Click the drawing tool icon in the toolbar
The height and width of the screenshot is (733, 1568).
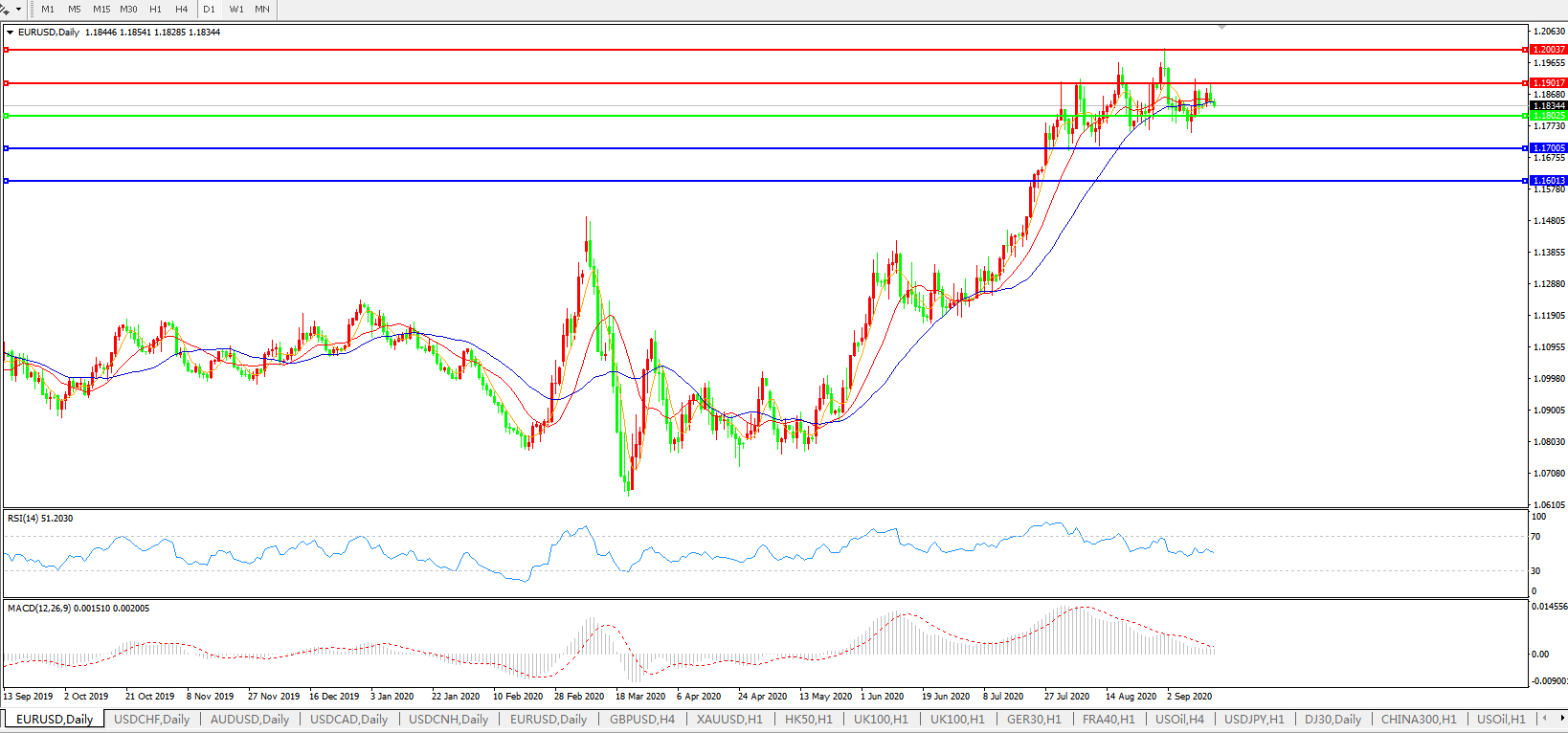tap(5, 9)
